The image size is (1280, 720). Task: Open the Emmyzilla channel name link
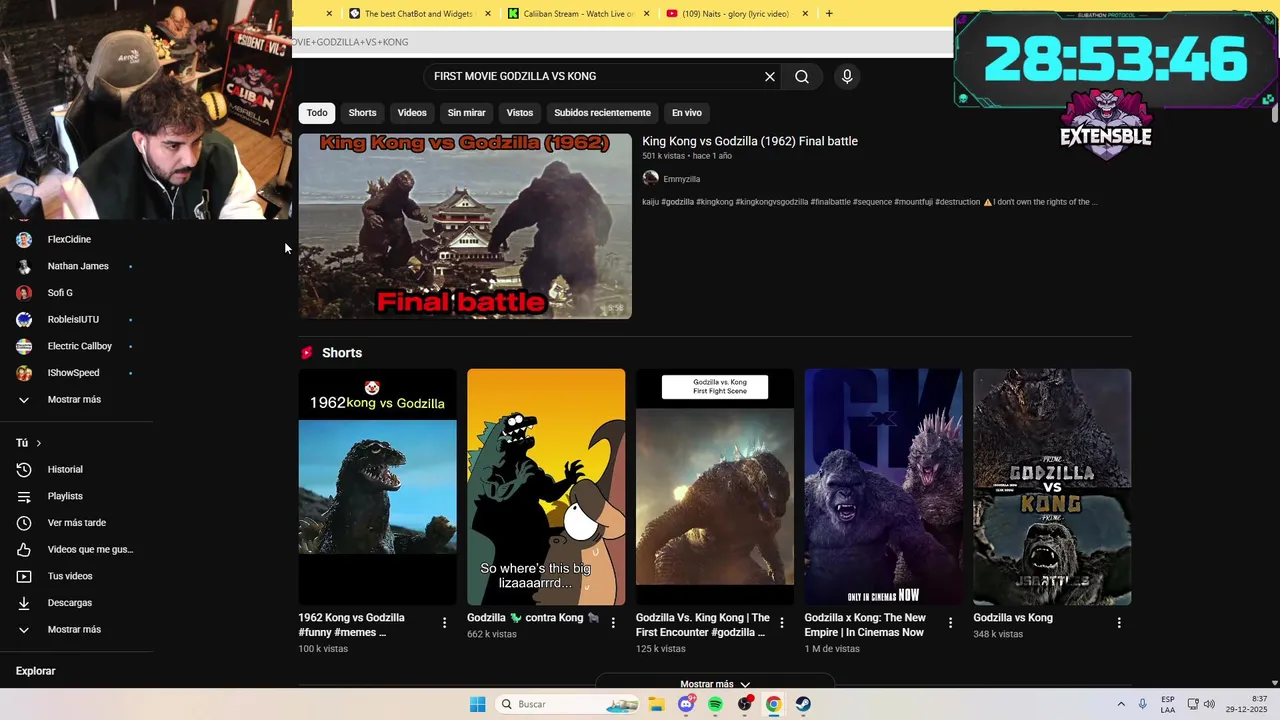coord(682,179)
